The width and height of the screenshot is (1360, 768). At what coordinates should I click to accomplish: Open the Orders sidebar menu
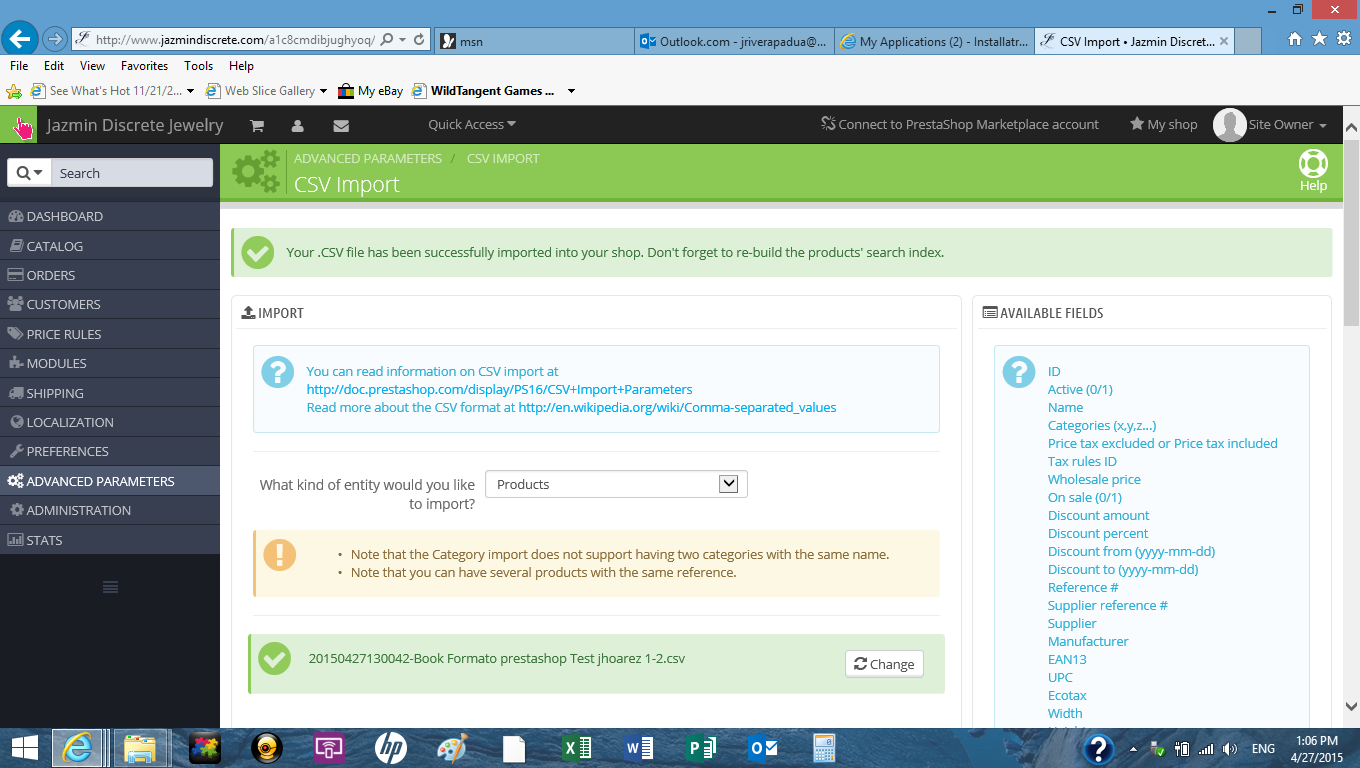pyautogui.click(x=110, y=275)
